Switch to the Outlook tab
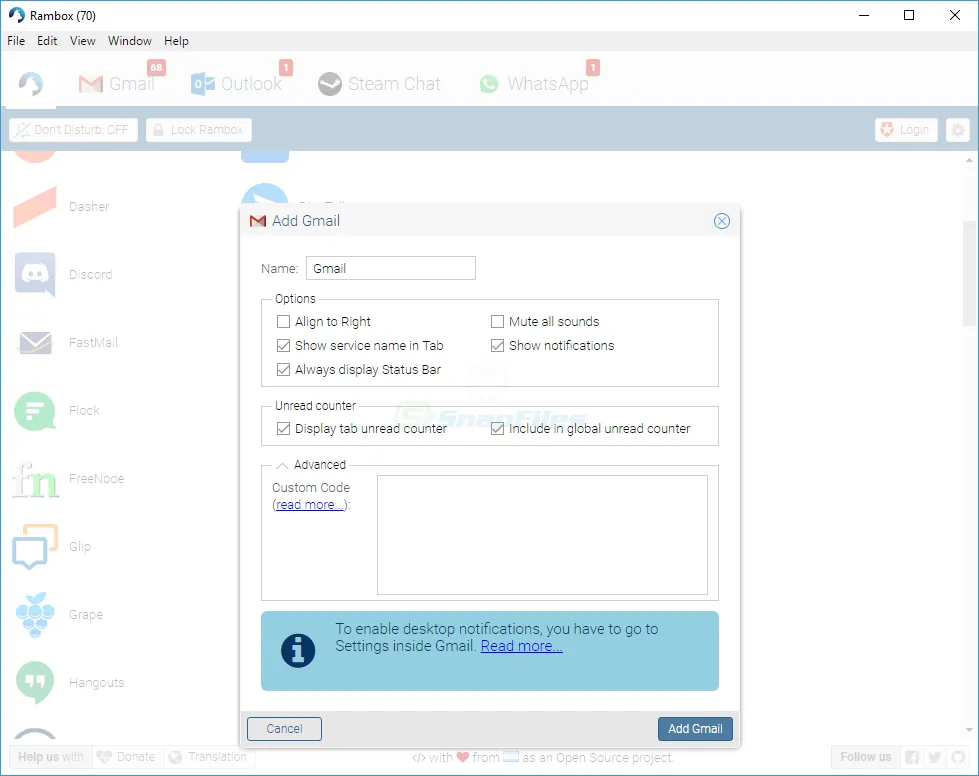979x776 pixels. click(237, 84)
